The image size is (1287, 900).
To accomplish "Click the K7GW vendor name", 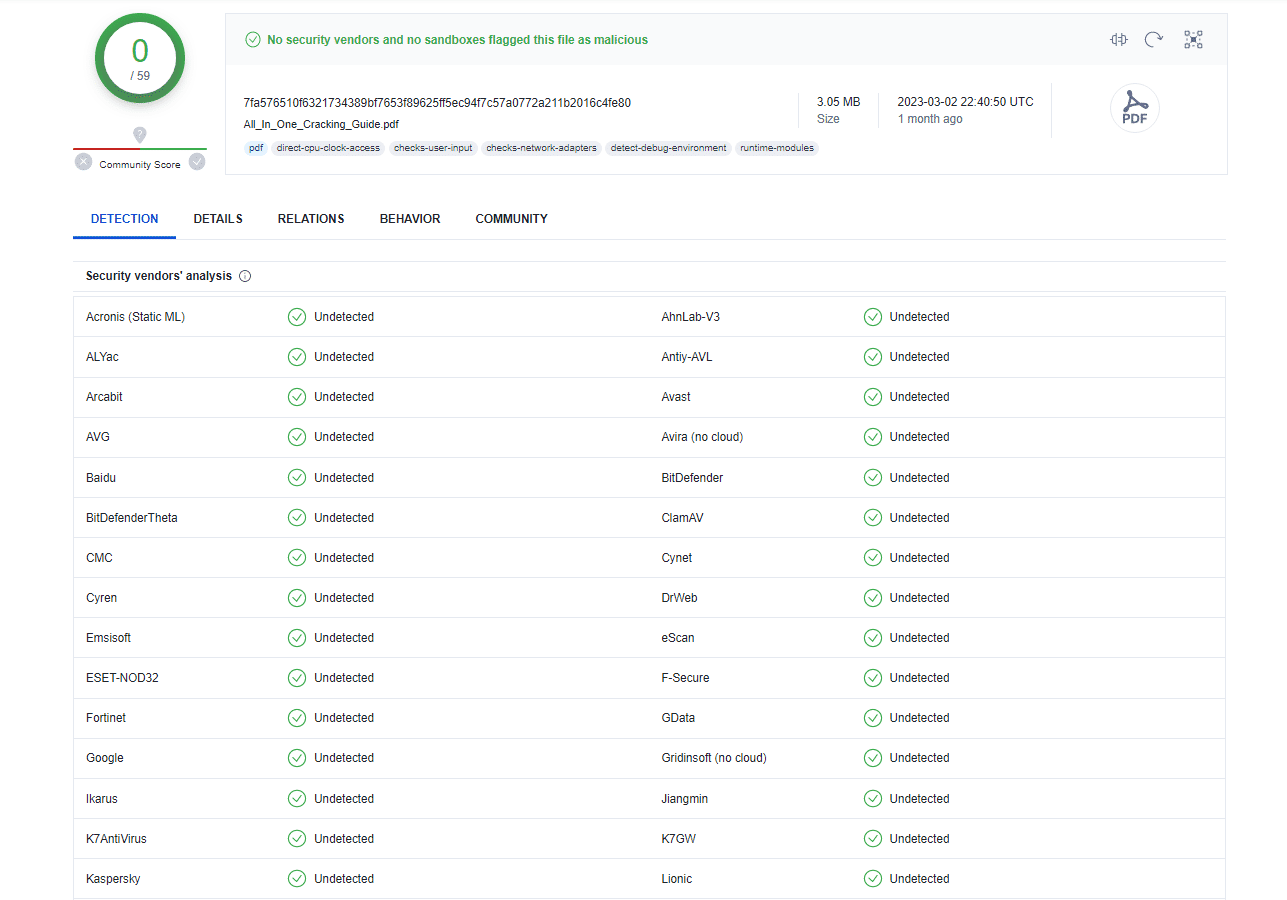I will [x=679, y=839].
